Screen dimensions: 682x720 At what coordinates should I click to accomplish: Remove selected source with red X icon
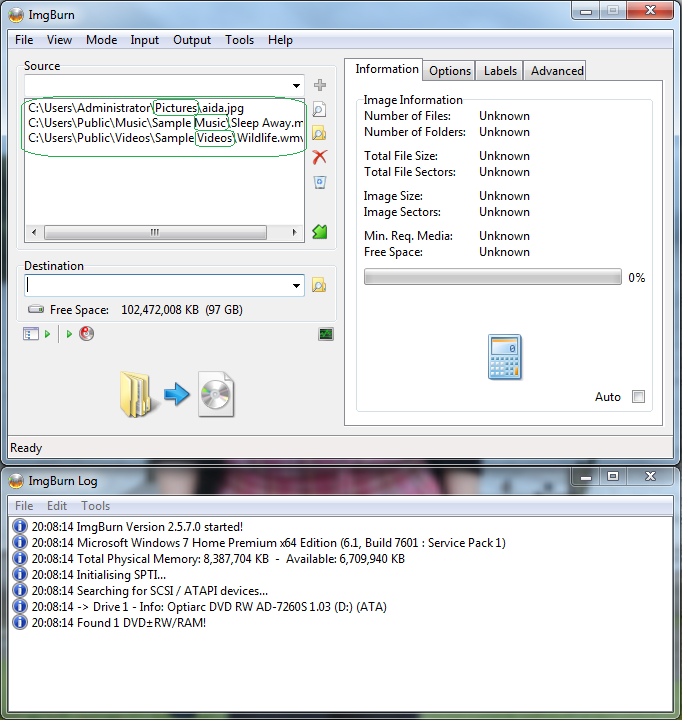(320, 157)
